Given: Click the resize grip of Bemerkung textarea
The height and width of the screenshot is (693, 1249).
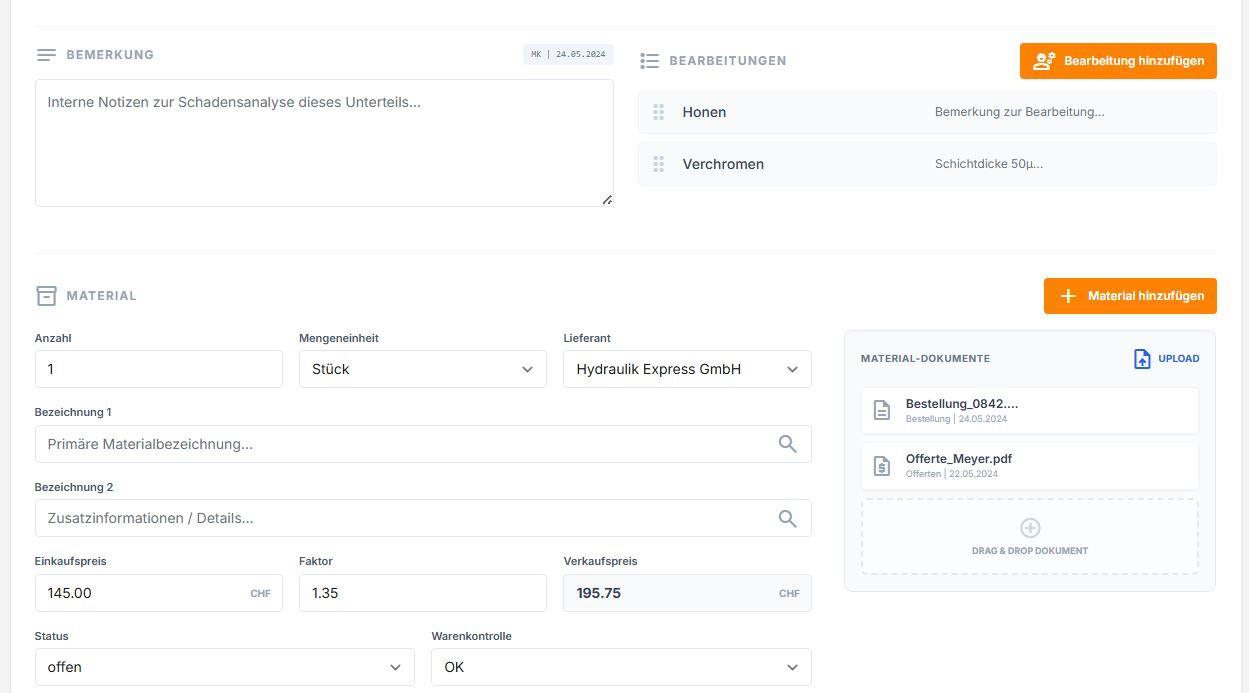Looking at the screenshot, I should [607, 200].
